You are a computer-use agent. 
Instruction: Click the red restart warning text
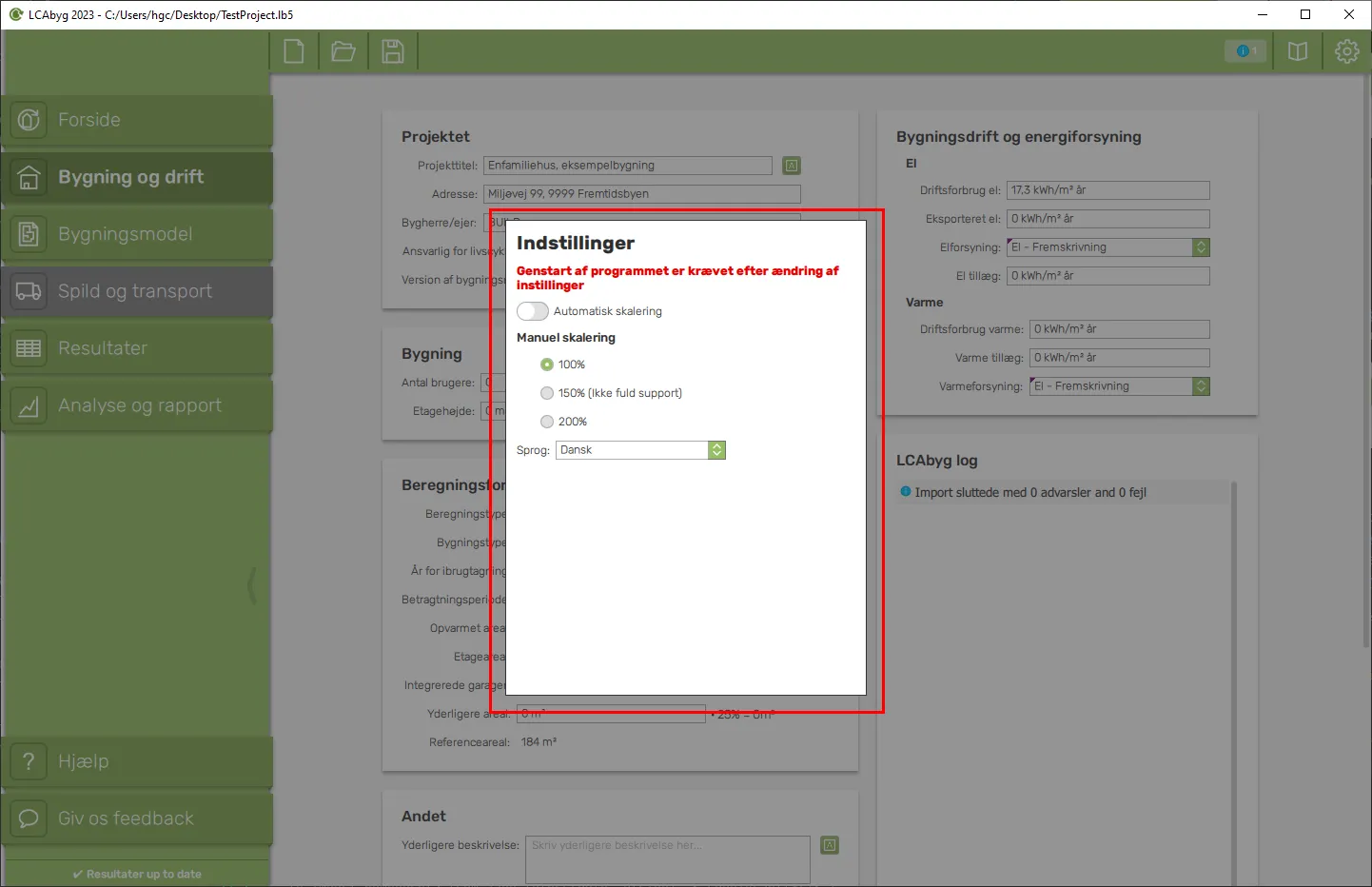click(x=677, y=278)
